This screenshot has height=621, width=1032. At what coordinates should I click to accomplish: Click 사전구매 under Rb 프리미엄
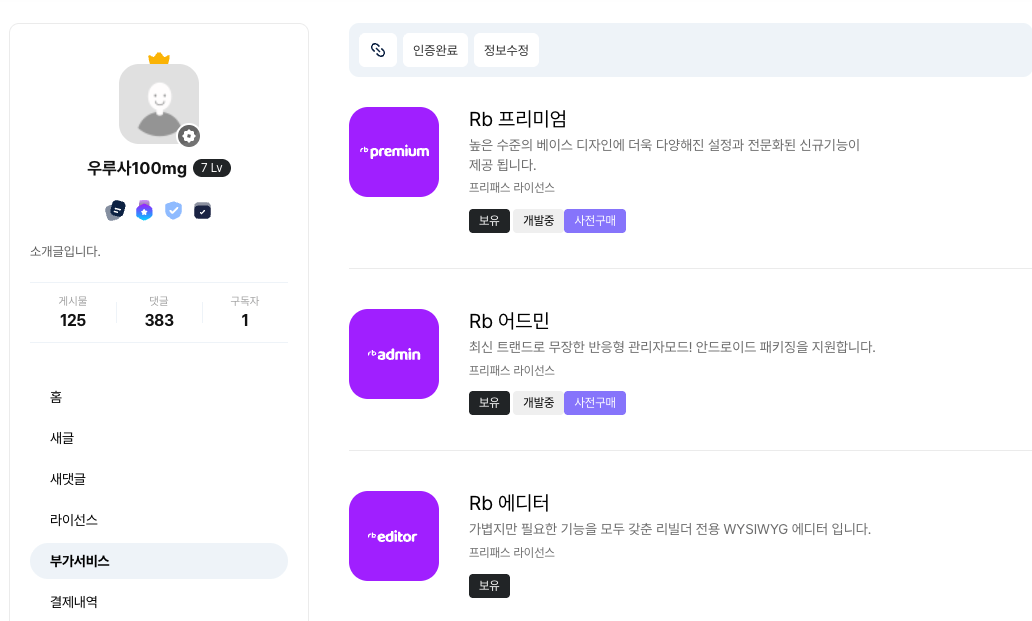point(595,221)
